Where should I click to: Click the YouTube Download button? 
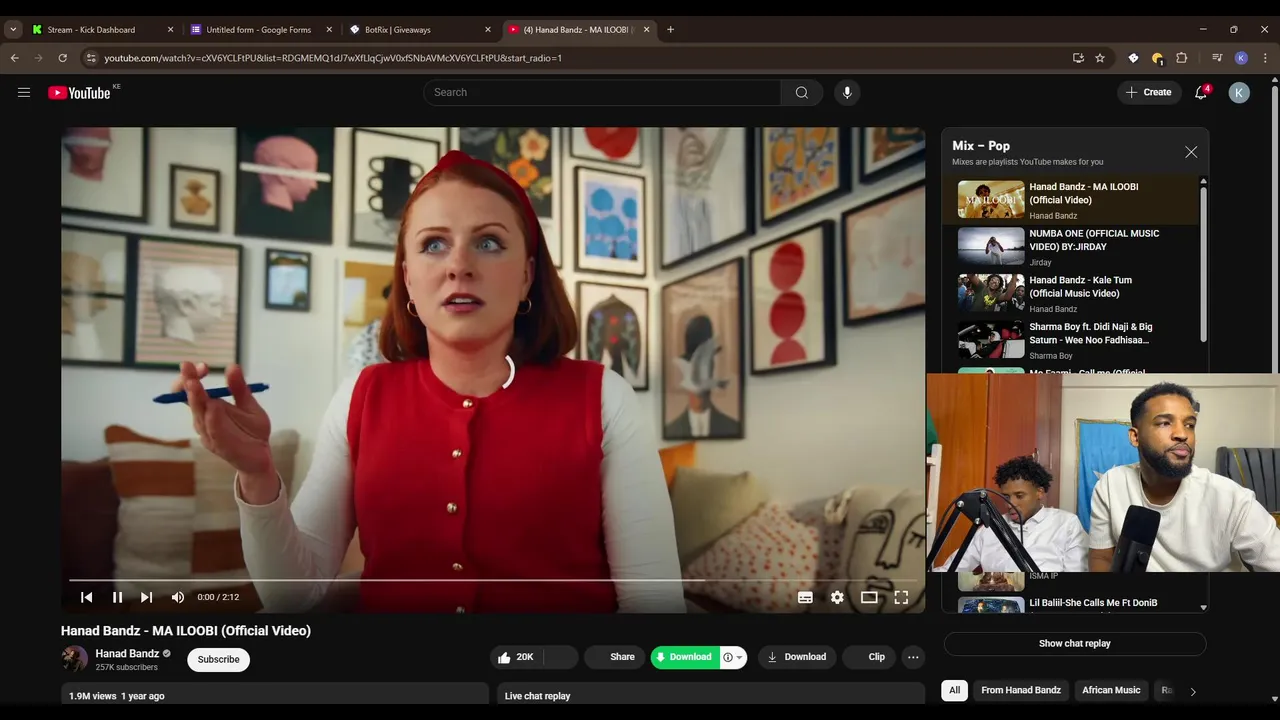797,657
